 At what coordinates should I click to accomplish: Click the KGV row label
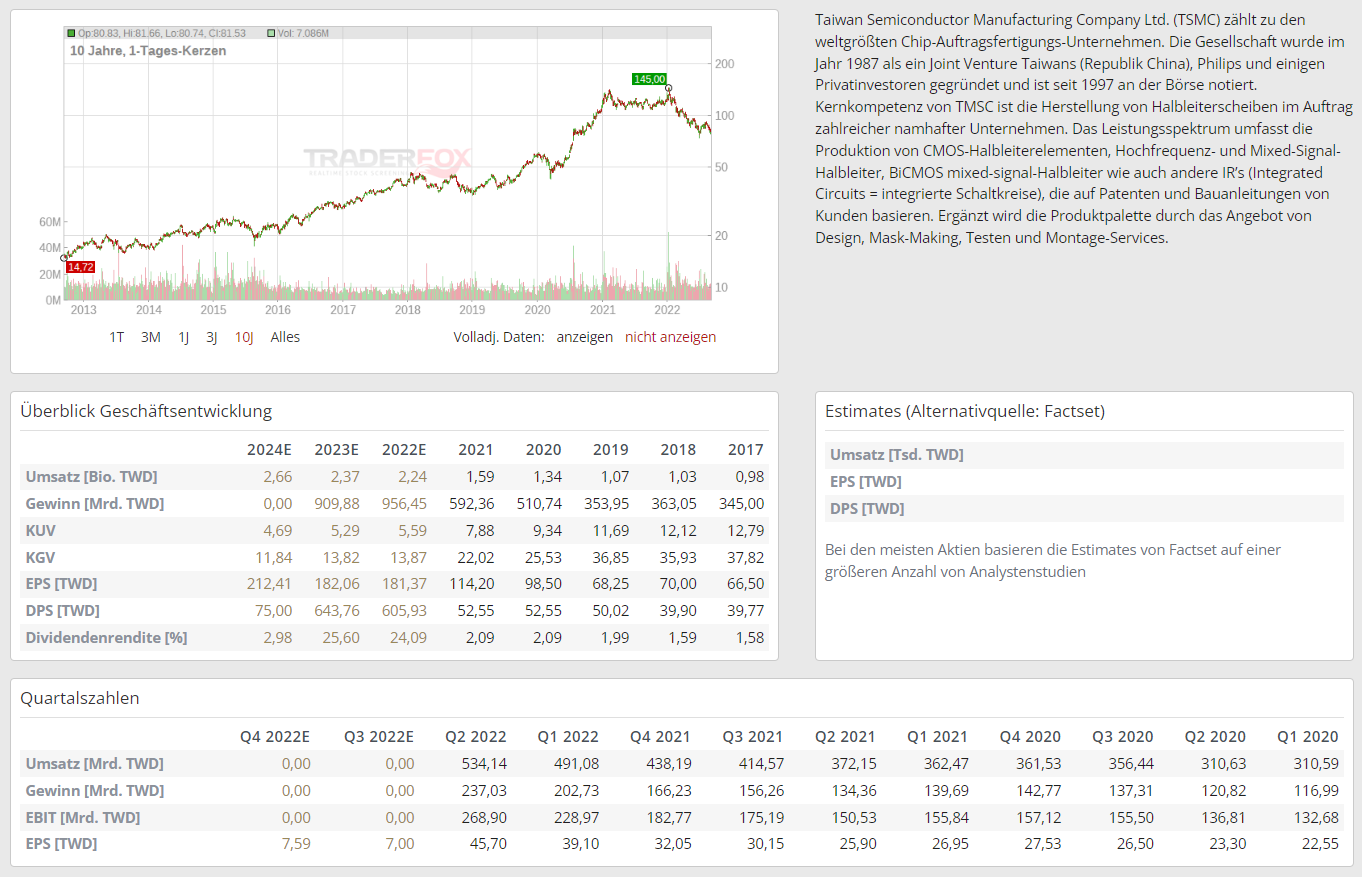click(x=41, y=557)
